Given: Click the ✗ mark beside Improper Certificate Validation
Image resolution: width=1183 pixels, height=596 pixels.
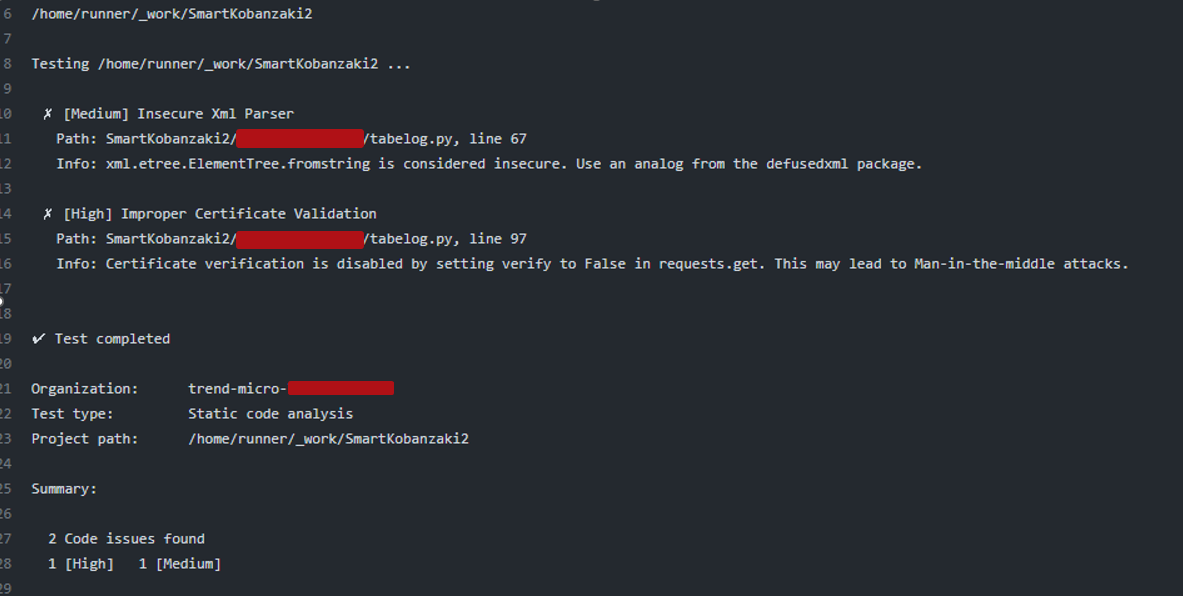Looking at the screenshot, I should pos(48,214).
